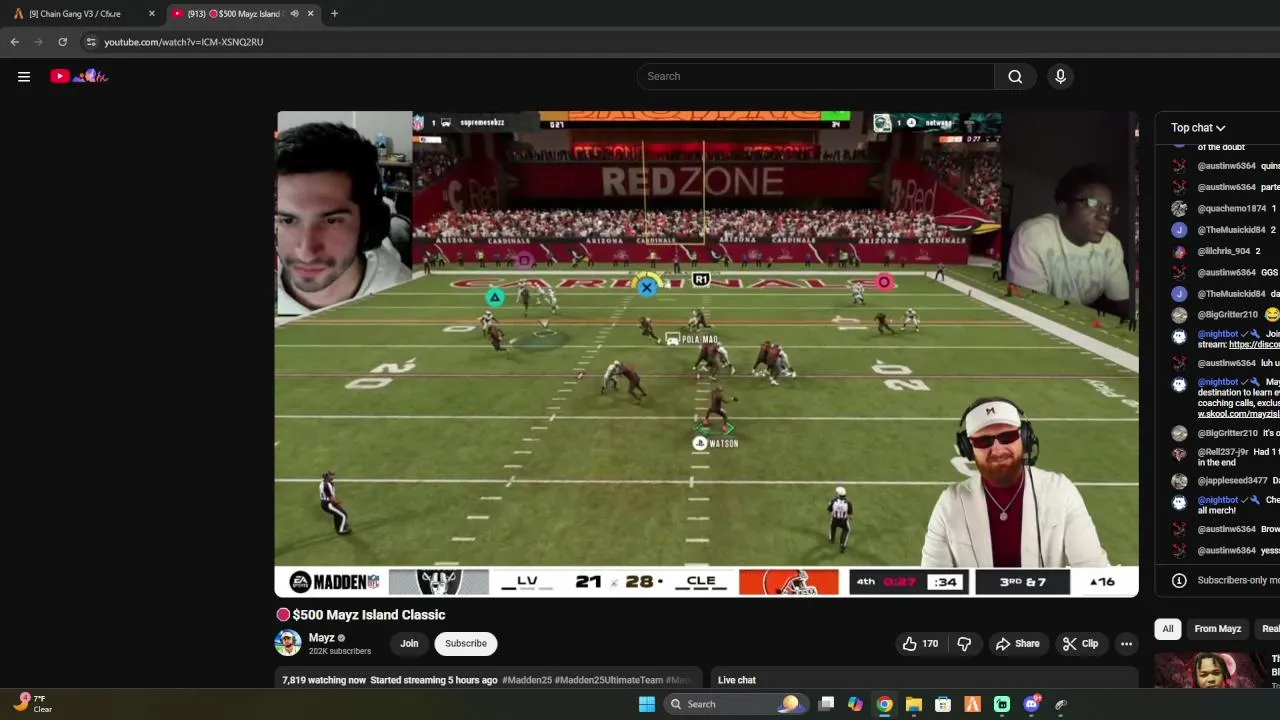Go back in browser history
The height and width of the screenshot is (720, 1280).
pos(15,42)
